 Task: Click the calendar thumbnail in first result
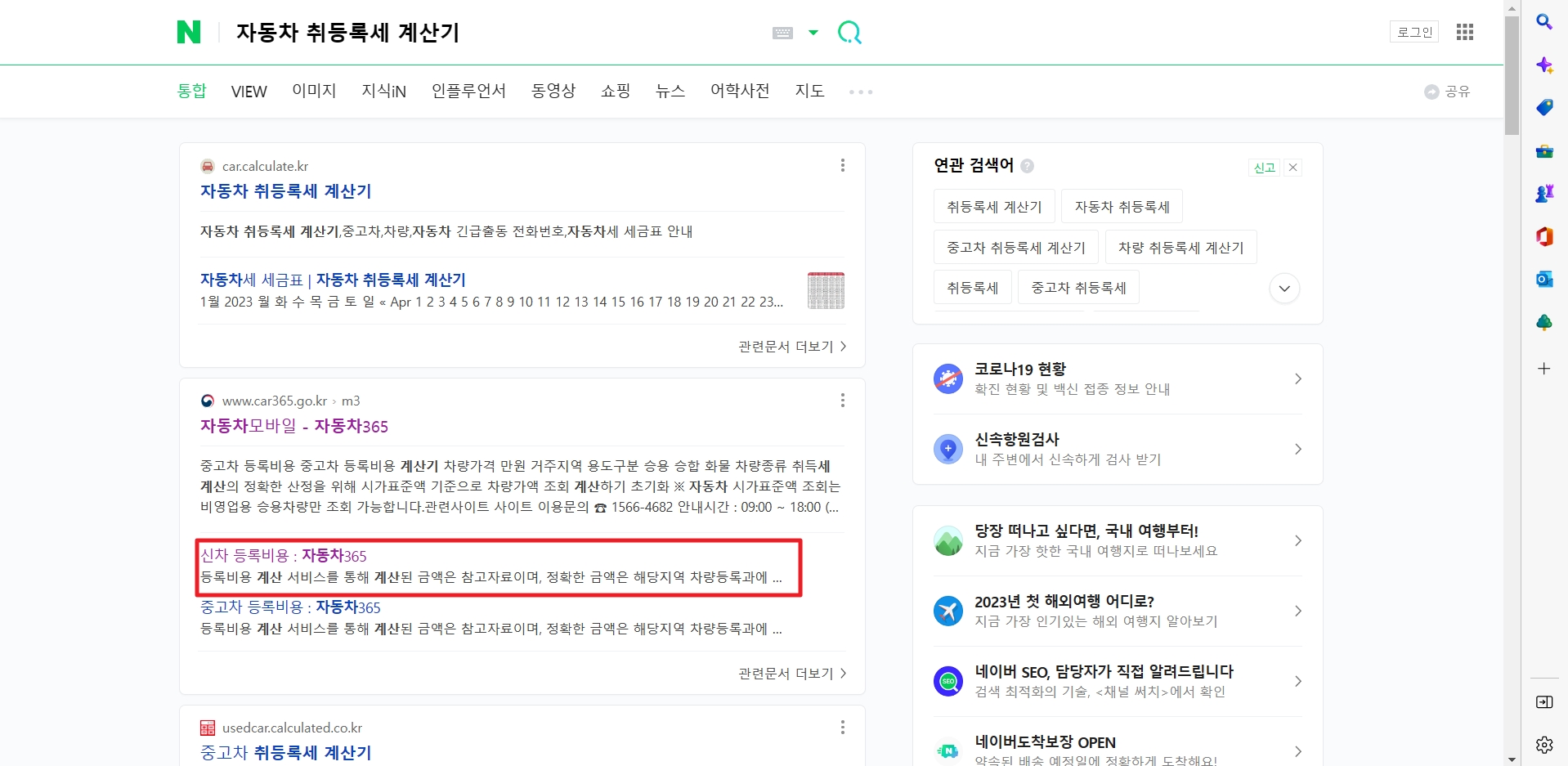pos(826,290)
